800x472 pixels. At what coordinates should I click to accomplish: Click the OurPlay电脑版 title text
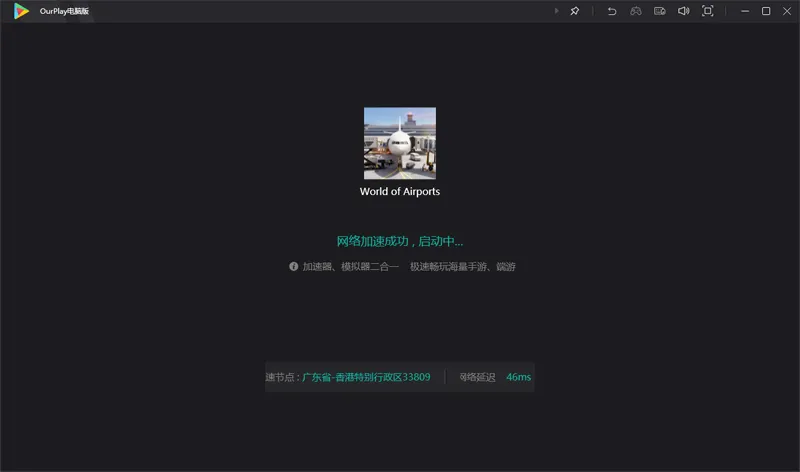64,11
